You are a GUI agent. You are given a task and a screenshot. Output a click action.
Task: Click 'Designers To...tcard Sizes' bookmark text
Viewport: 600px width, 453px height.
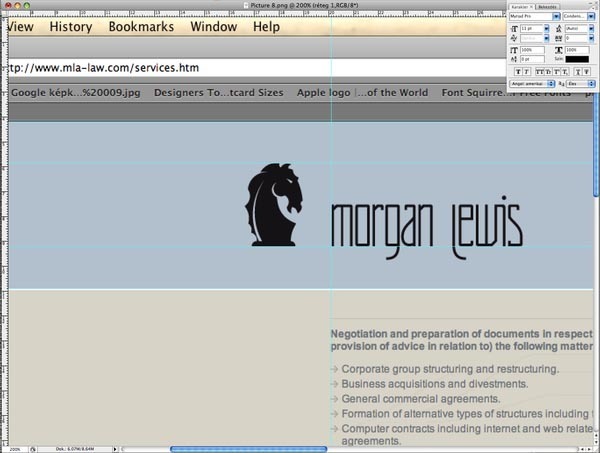point(218,93)
